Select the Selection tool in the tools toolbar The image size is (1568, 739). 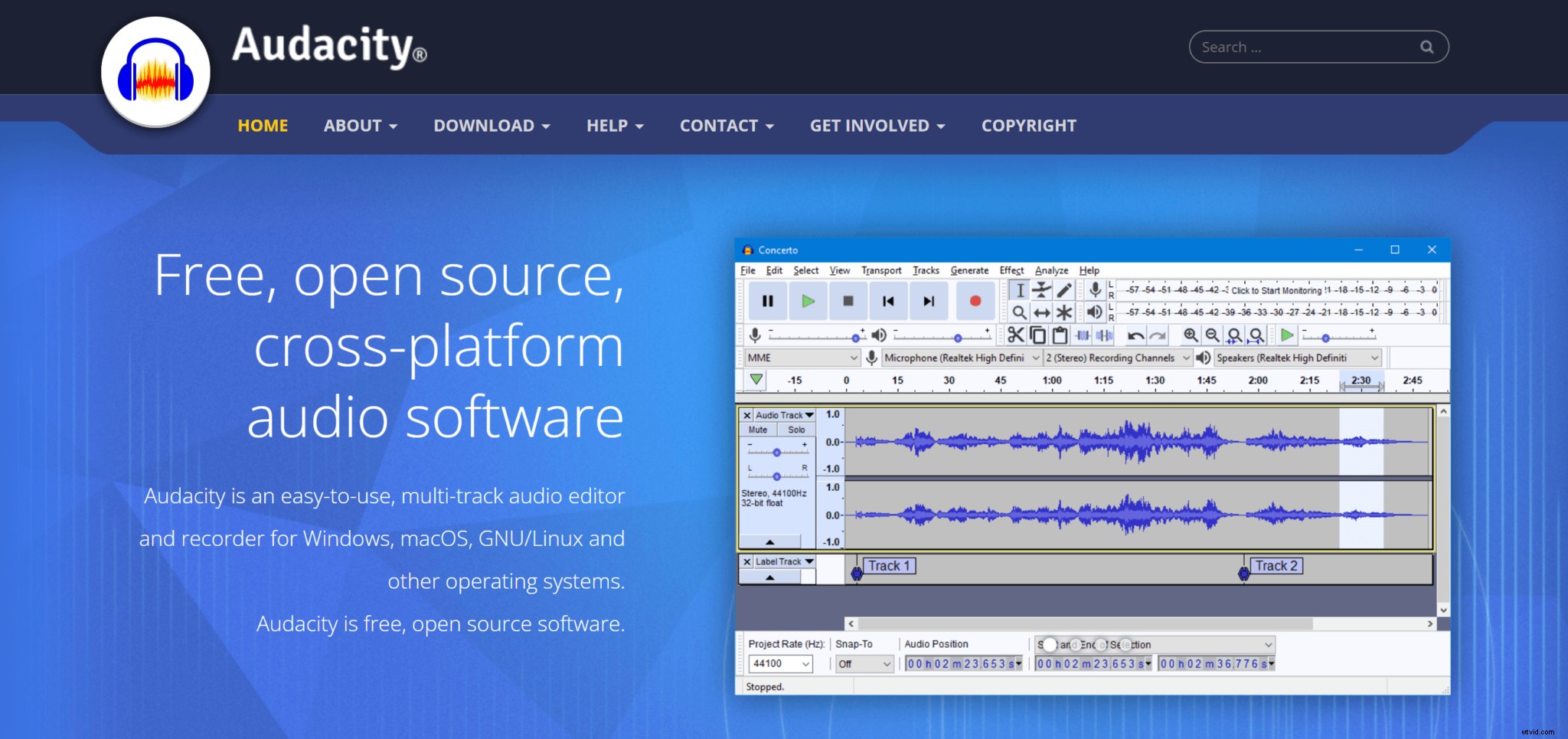[1021, 290]
